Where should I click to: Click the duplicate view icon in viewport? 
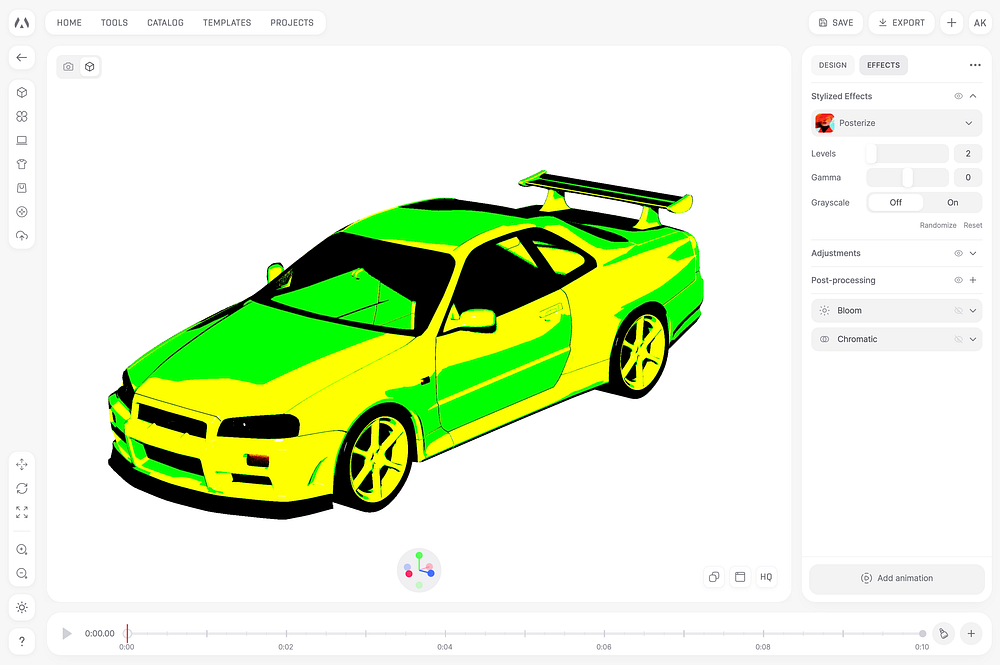tap(714, 577)
